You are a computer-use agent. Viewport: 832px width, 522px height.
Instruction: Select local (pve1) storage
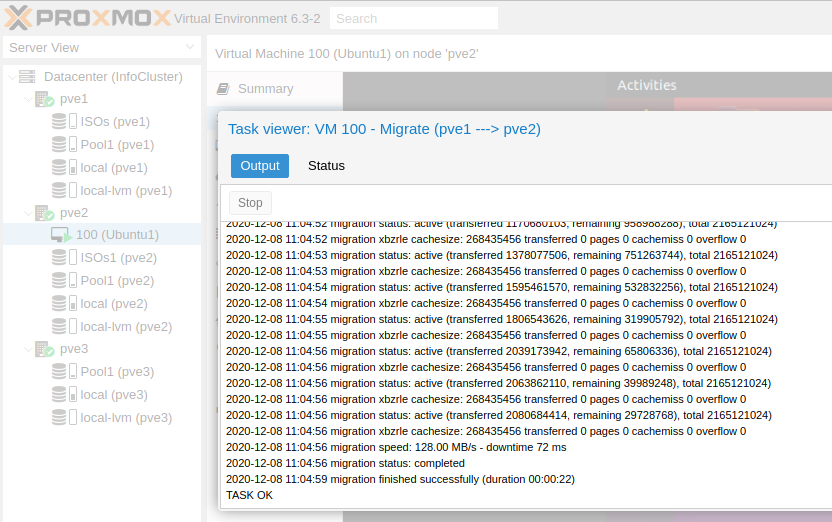pyautogui.click(x=114, y=168)
